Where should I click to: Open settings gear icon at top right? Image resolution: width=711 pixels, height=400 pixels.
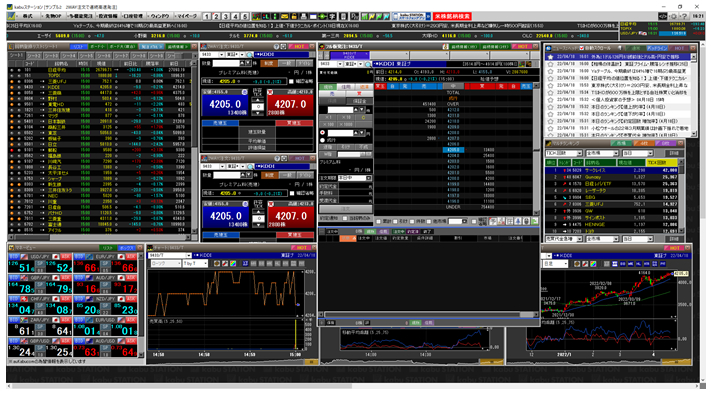click(x=674, y=16)
